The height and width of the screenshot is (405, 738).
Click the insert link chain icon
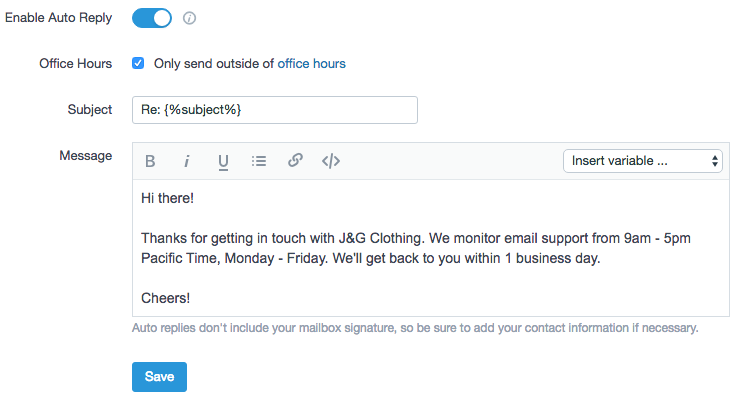[x=295, y=161]
